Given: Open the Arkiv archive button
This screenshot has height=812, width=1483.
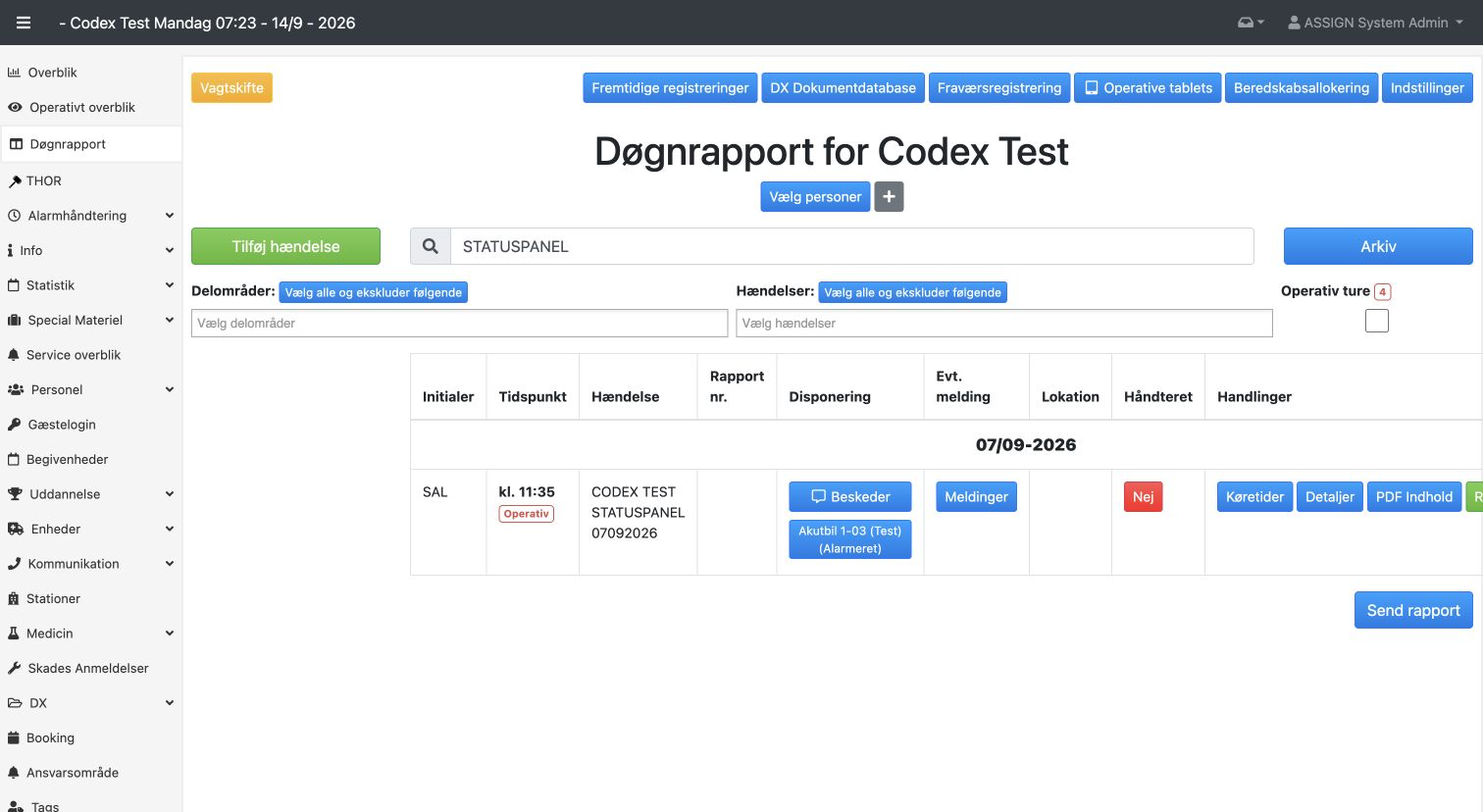Looking at the screenshot, I should click(x=1378, y=246).
